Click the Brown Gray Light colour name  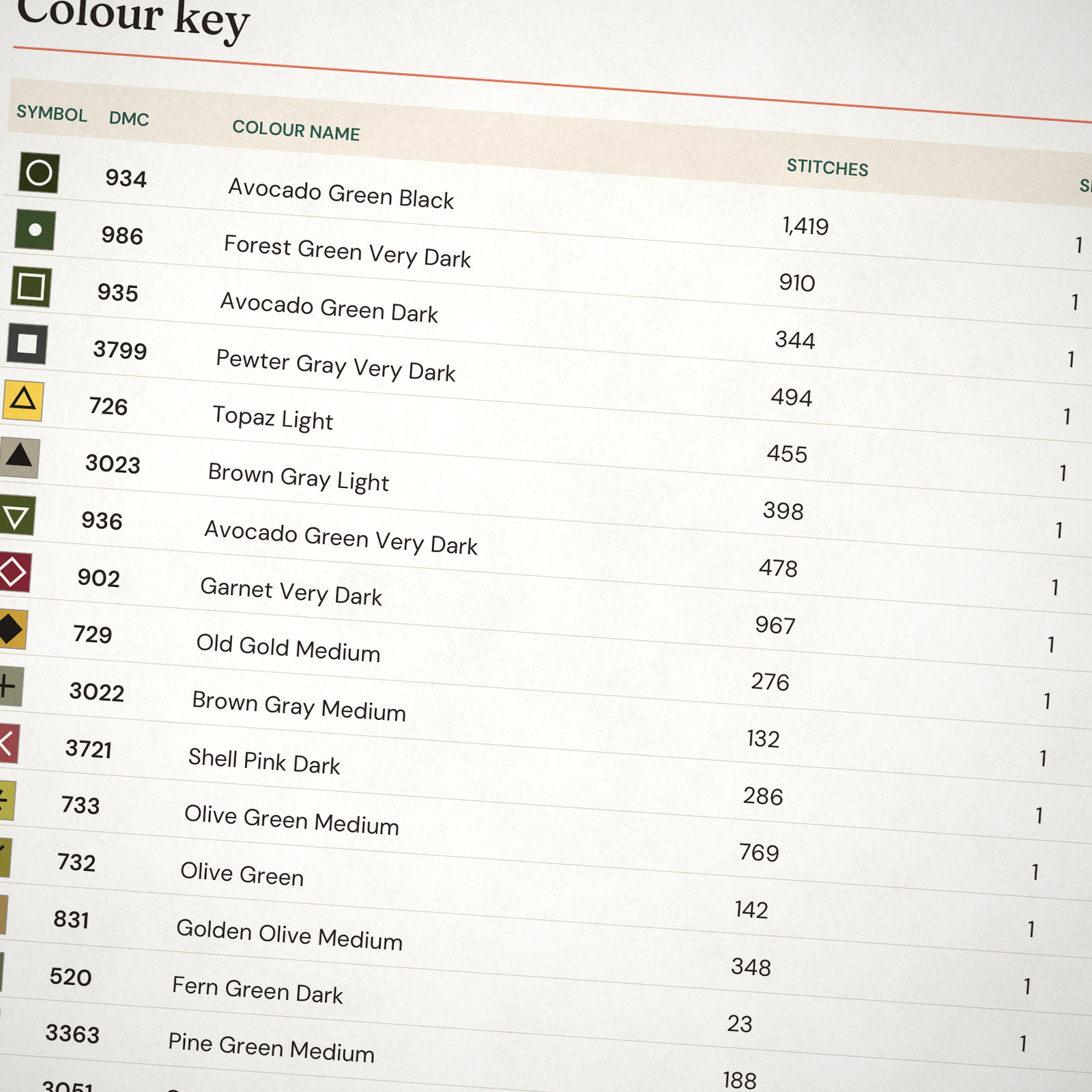pyautogui.click(x=298, y=477)
